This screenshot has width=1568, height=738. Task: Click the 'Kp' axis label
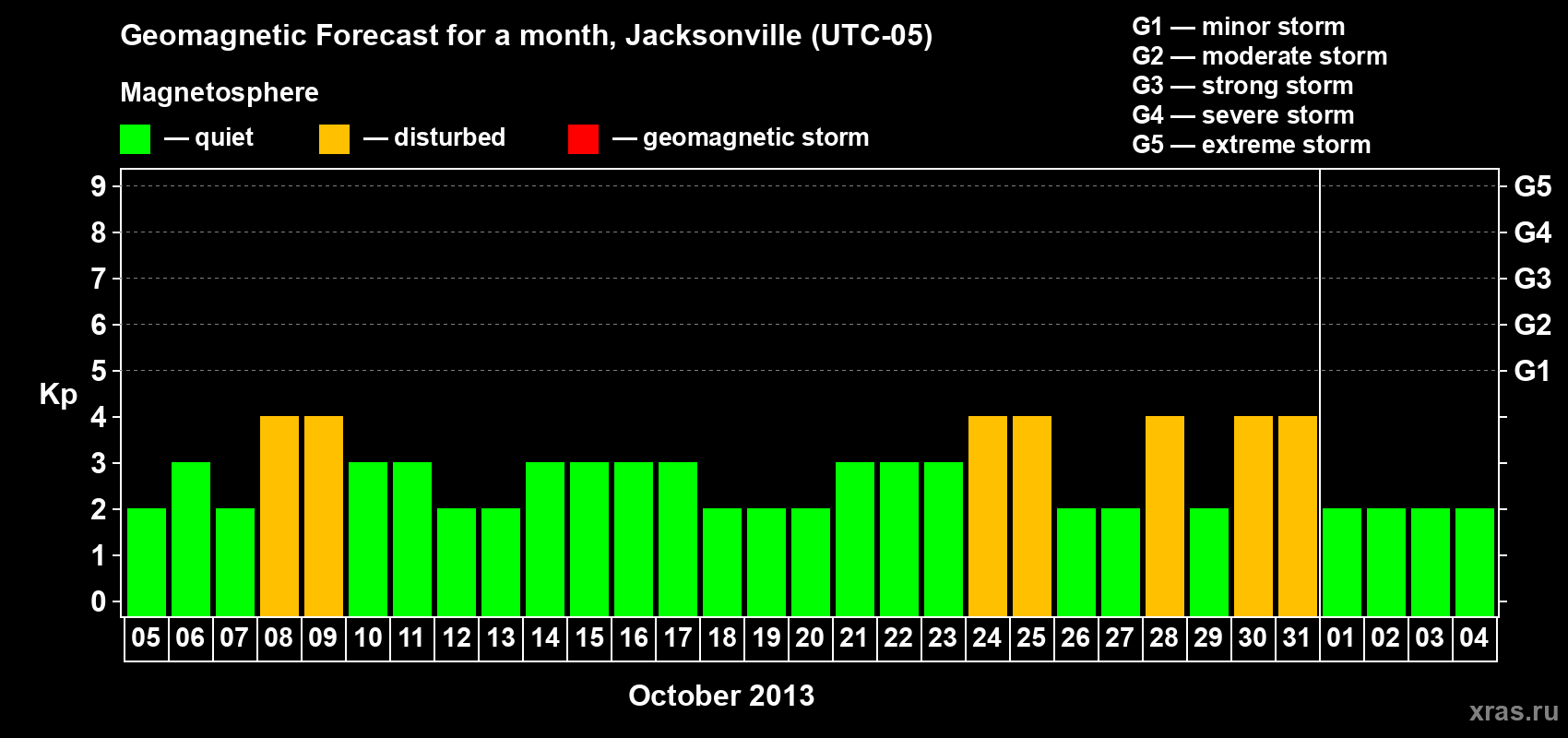click(58, 395)
